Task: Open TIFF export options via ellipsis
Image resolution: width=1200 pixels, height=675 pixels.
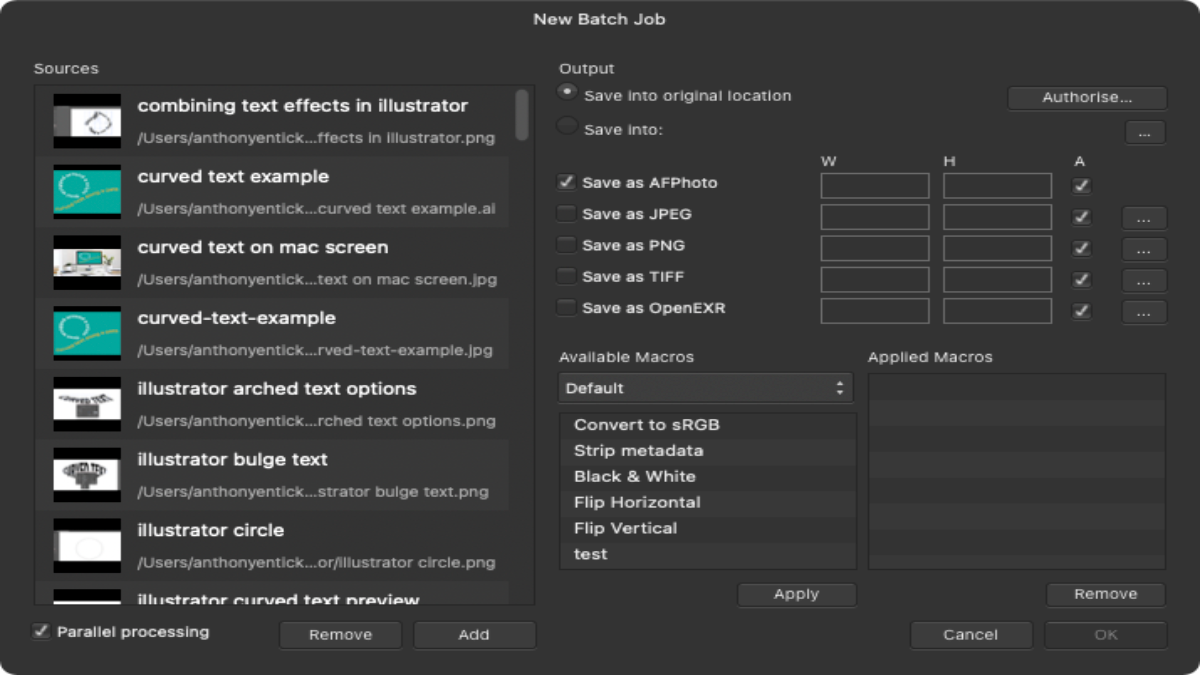Action: (1143, 279)
